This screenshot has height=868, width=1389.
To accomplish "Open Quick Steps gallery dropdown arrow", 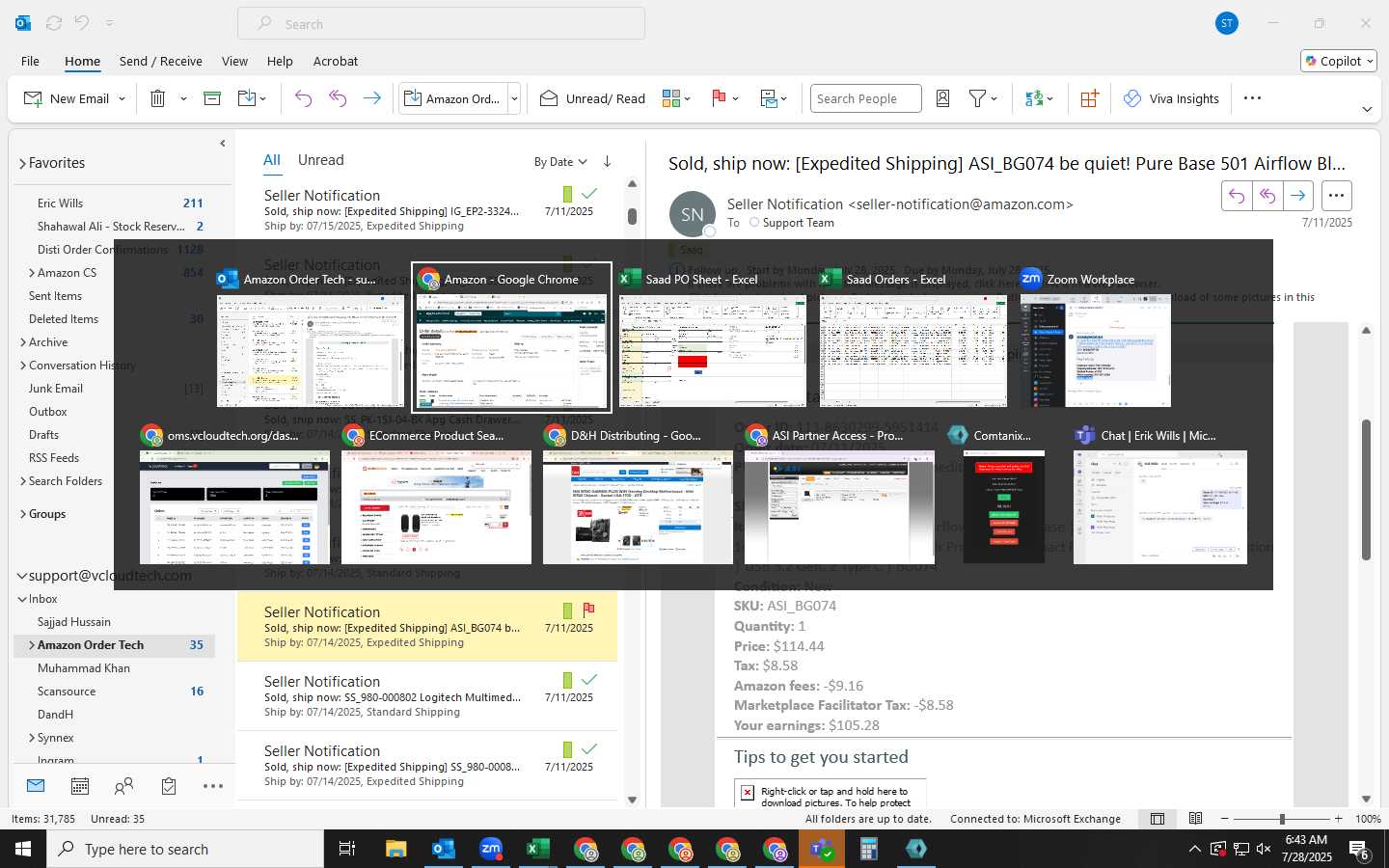I will tap(514, 98).
